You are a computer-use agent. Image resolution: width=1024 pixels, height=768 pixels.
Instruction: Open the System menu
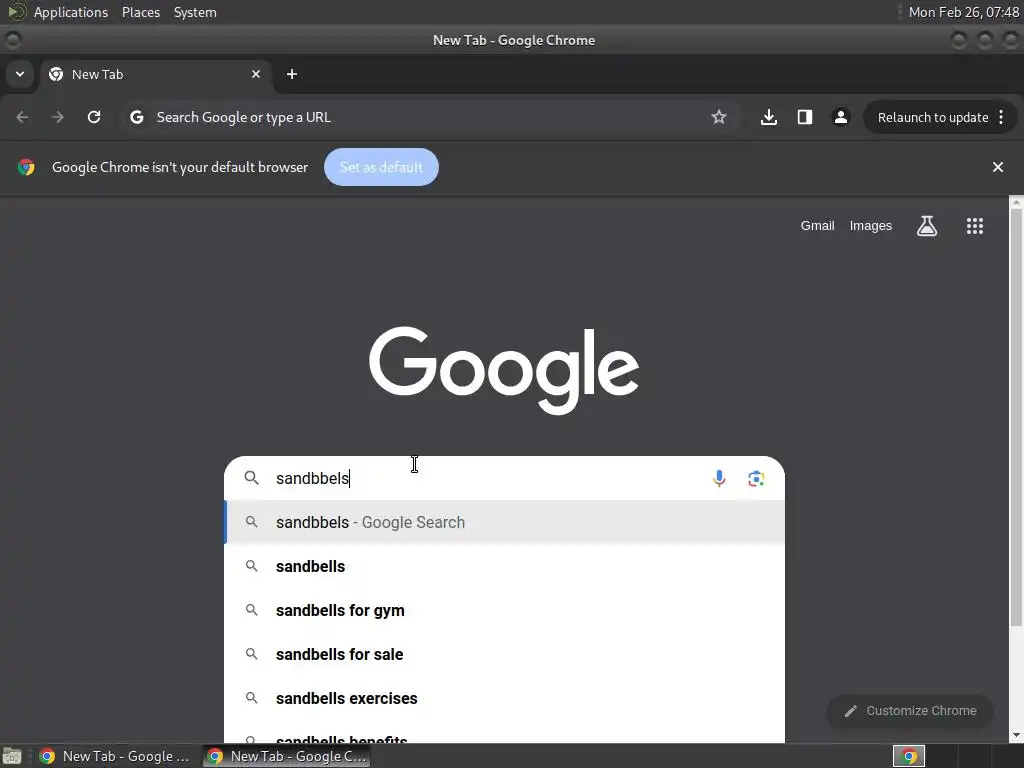tap(195, 12)
